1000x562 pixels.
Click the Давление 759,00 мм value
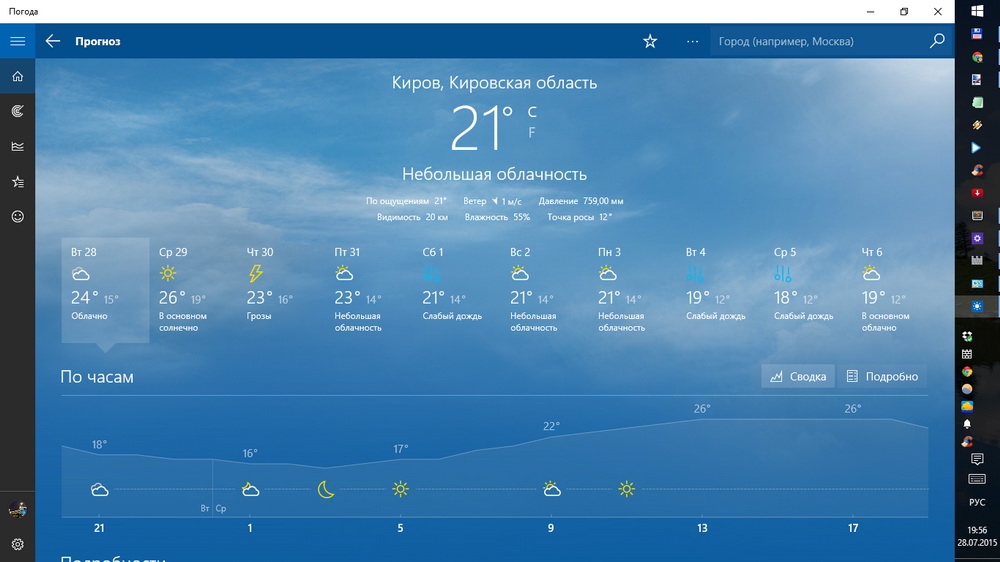(580, 201)
